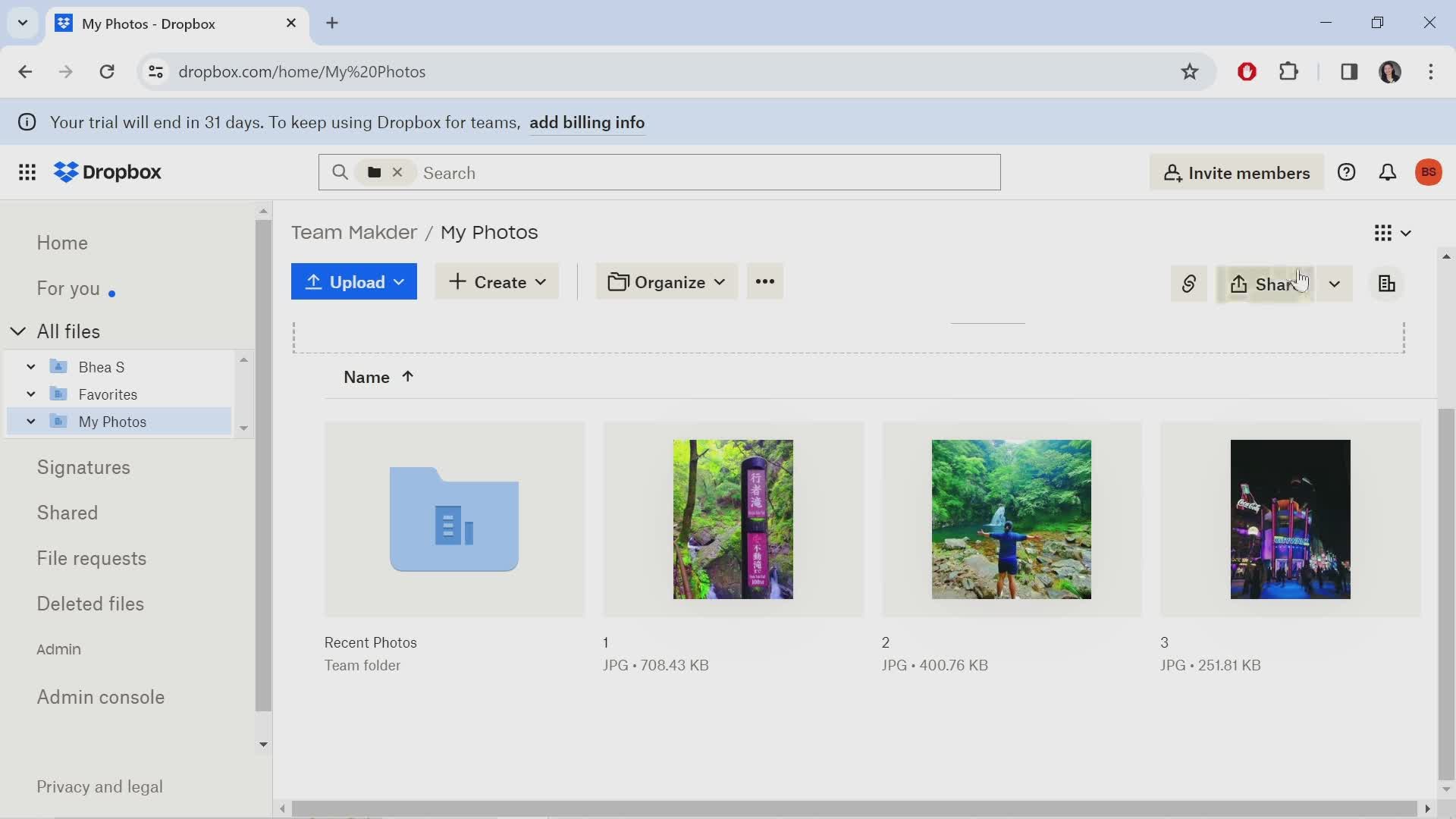
Task: Copy link with the chain icon button
Action: [1188, 284]
